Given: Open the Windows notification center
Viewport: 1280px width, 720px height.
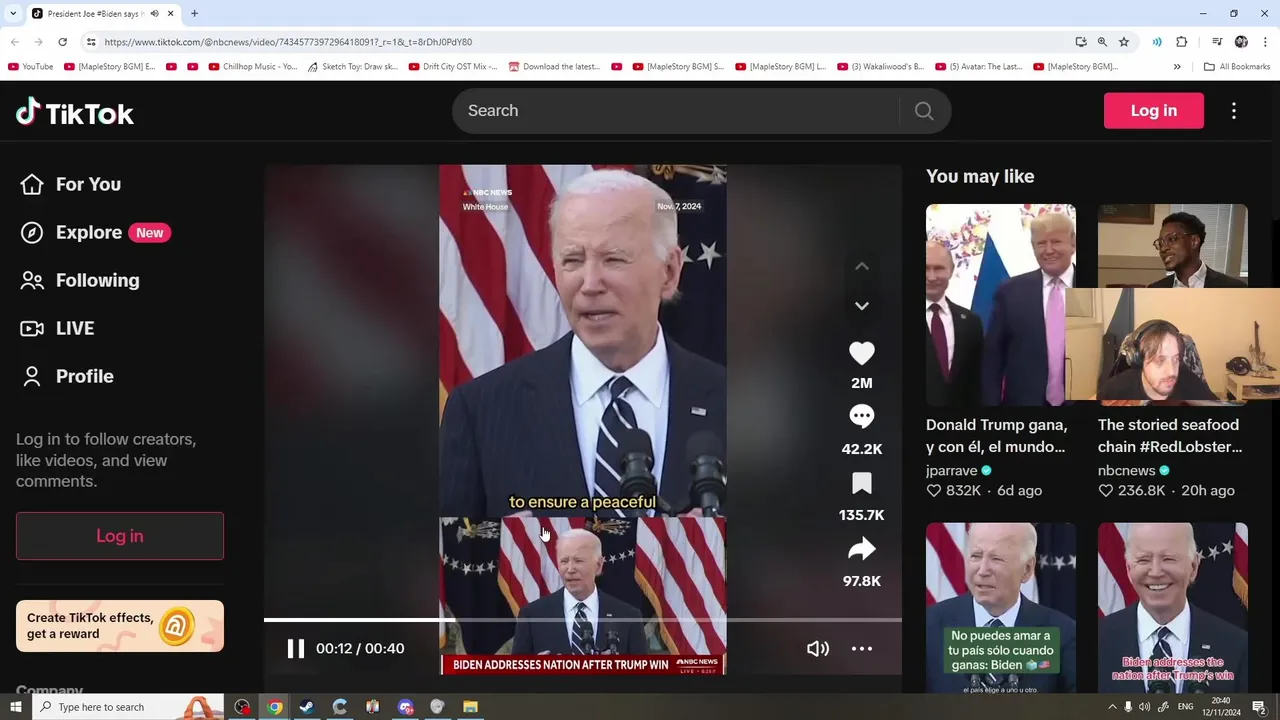Looking at the screenshot, I should coord(1260,707).
